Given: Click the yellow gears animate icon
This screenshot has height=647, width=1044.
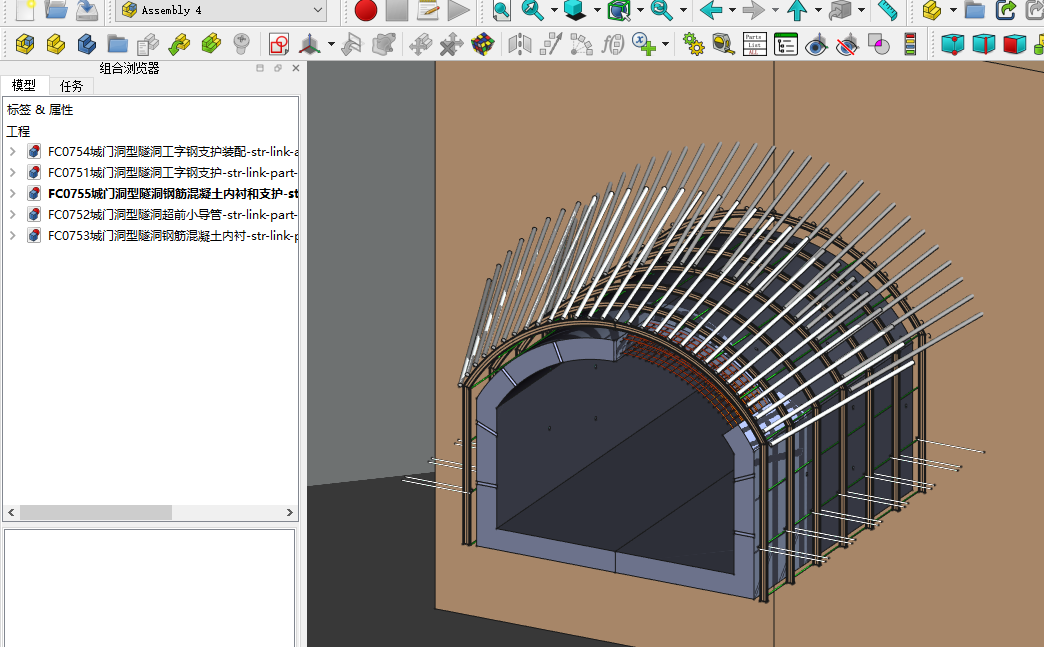Looking at the screenshot, I should click(692, 44).
